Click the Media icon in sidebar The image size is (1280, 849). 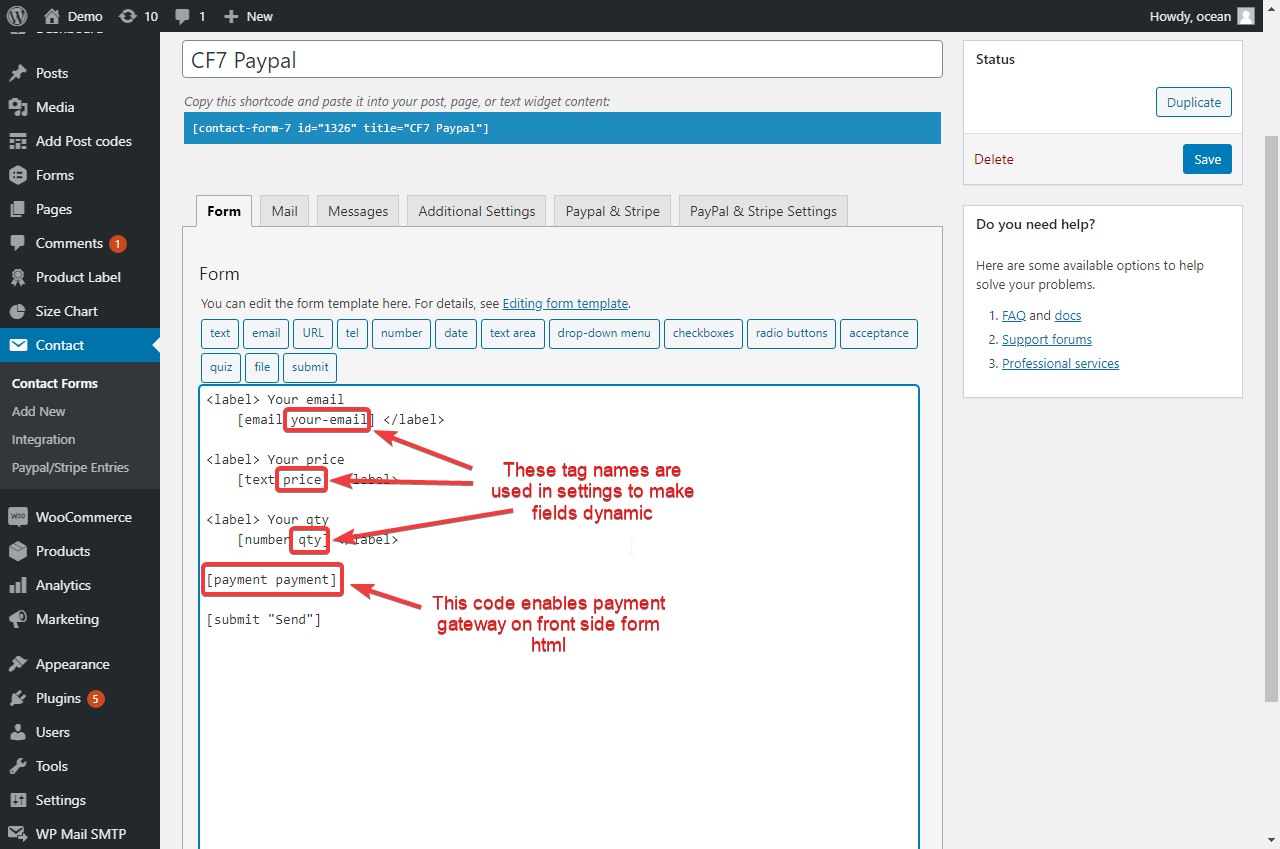(17, 107)
